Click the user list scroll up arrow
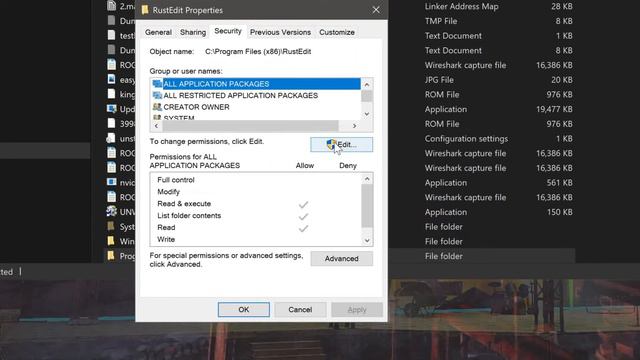 click(x=367, y=84)
